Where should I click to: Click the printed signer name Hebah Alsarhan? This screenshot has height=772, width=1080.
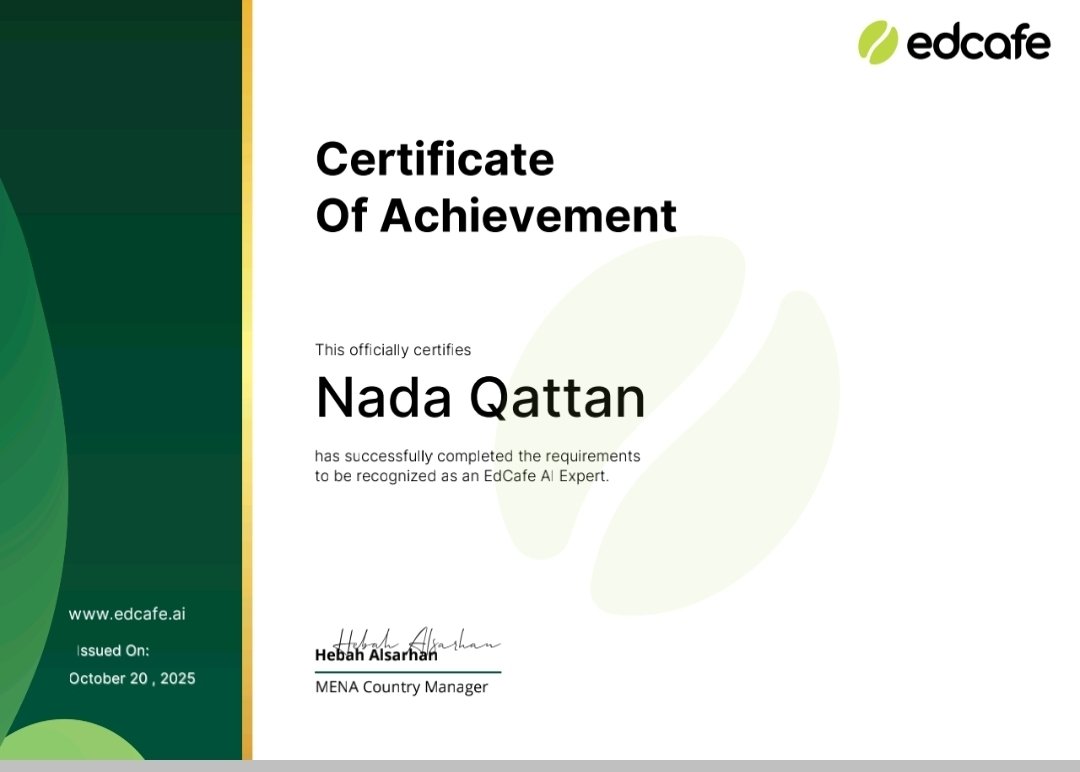[376, 655]
